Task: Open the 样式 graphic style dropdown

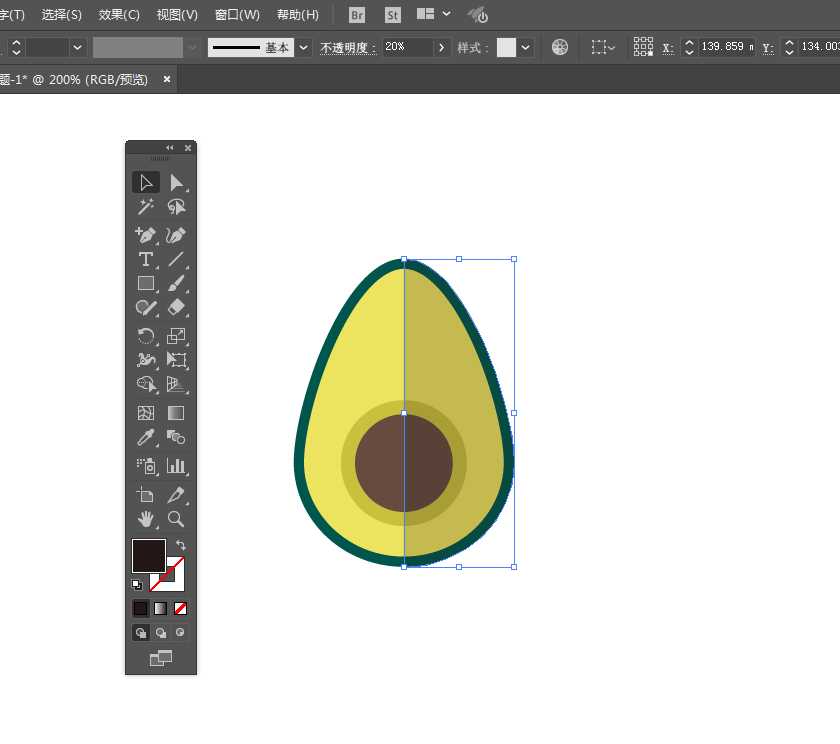Action: click(x=526, y=47)
